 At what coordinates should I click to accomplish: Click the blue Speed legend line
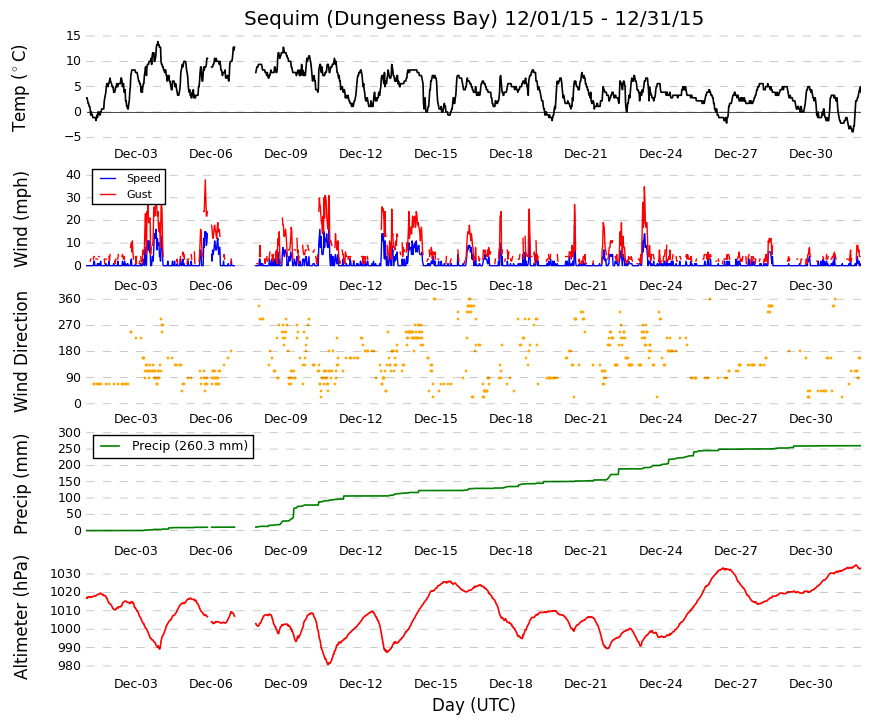click(108, 178)
